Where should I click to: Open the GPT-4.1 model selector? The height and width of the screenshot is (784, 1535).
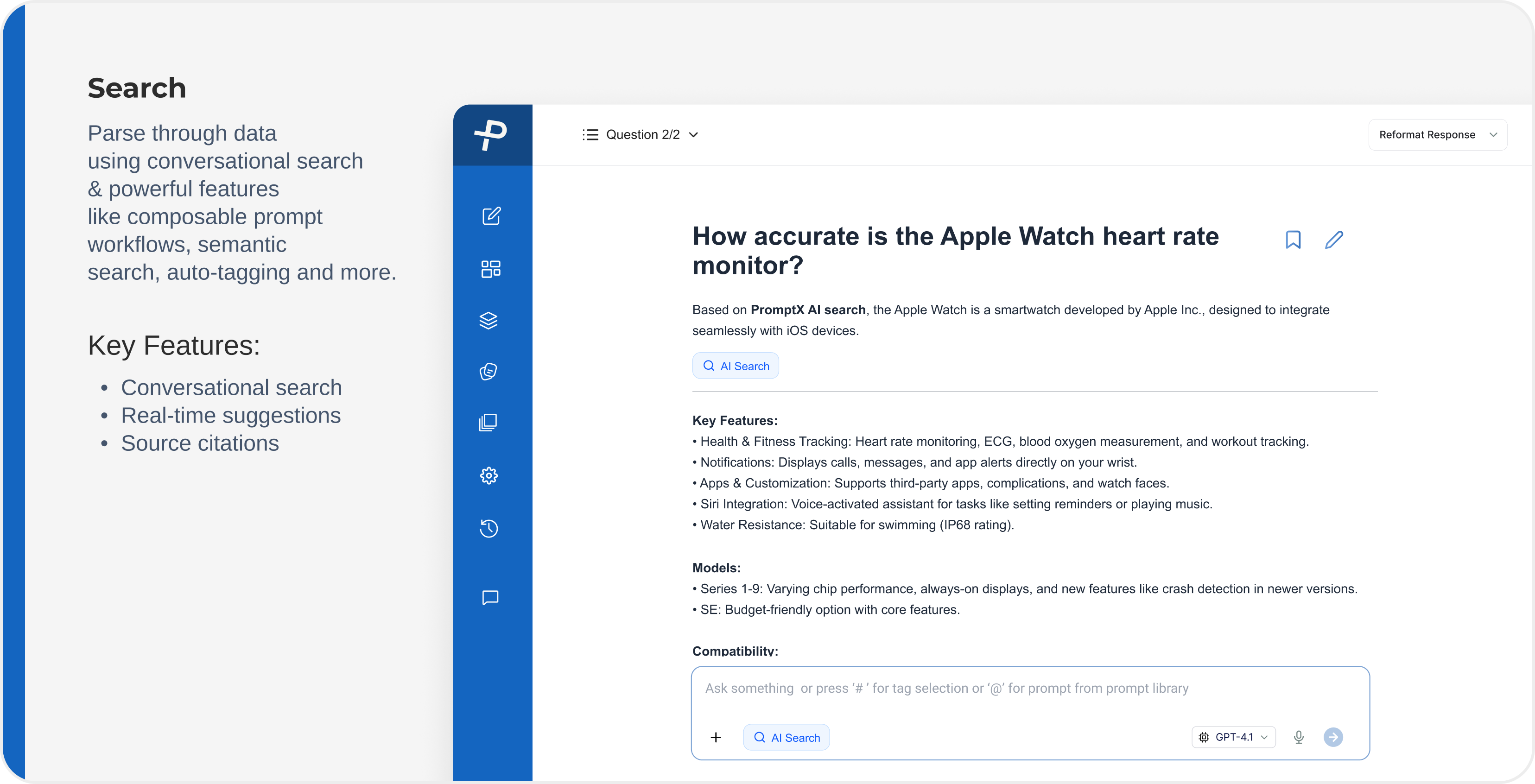tap(1233, 737)
